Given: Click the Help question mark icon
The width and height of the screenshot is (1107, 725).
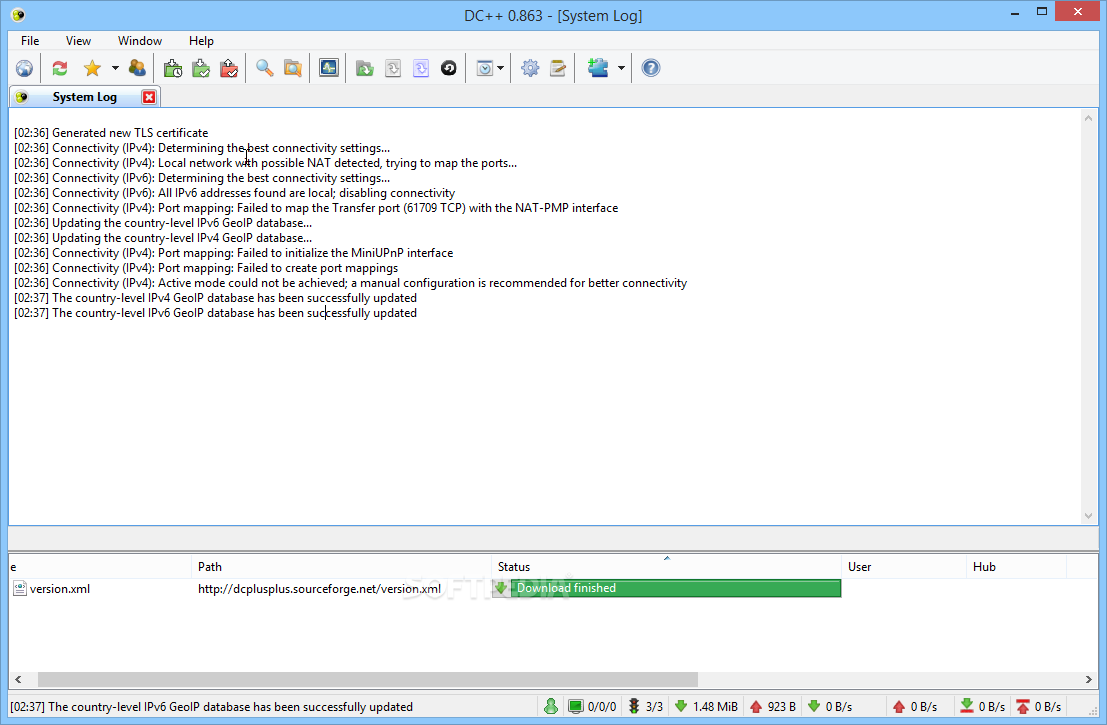Looking at the screenshot, I should click(651, 68).
